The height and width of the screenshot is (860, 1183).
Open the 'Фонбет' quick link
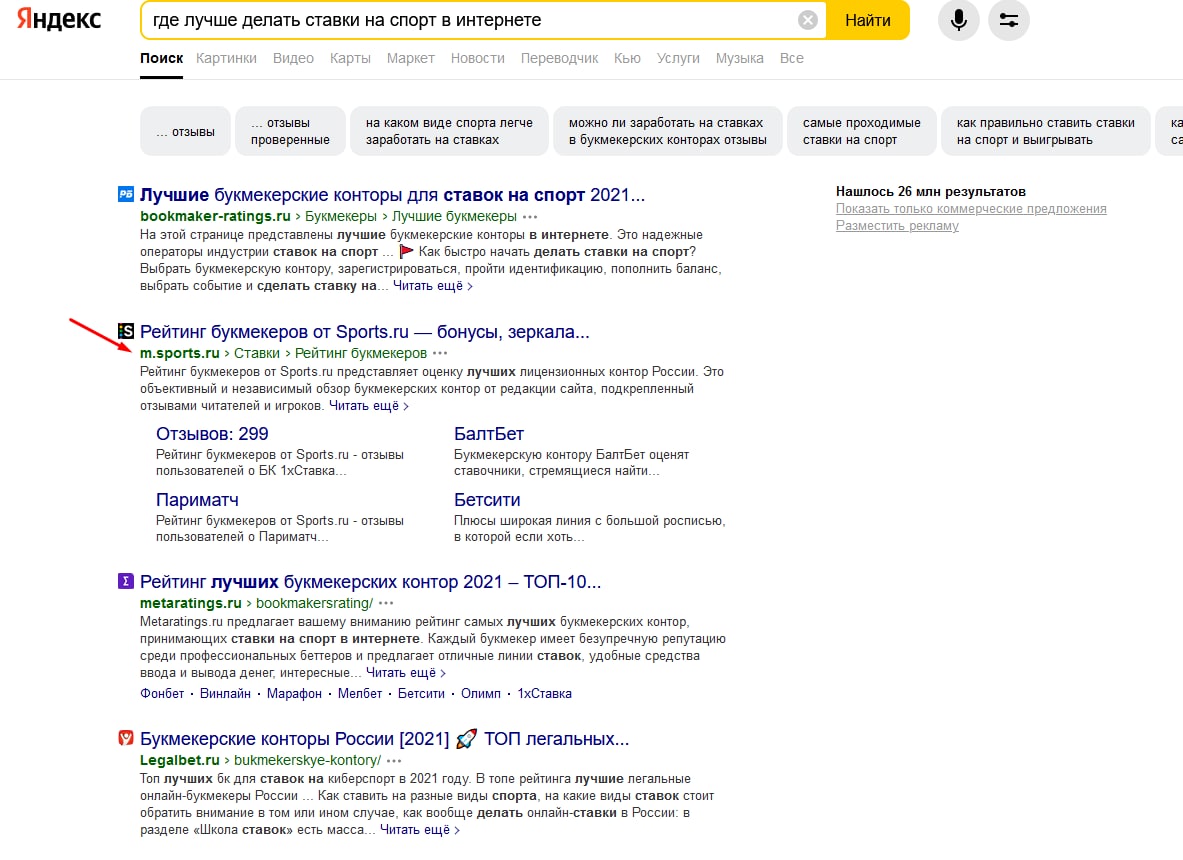(x=162, y=694)
